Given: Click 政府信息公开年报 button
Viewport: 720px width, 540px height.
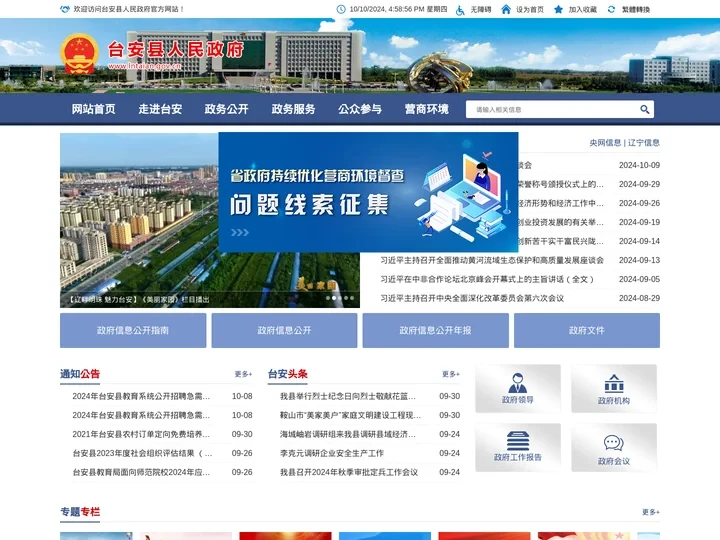Looking at the screenshot, I should pos(435,330).
